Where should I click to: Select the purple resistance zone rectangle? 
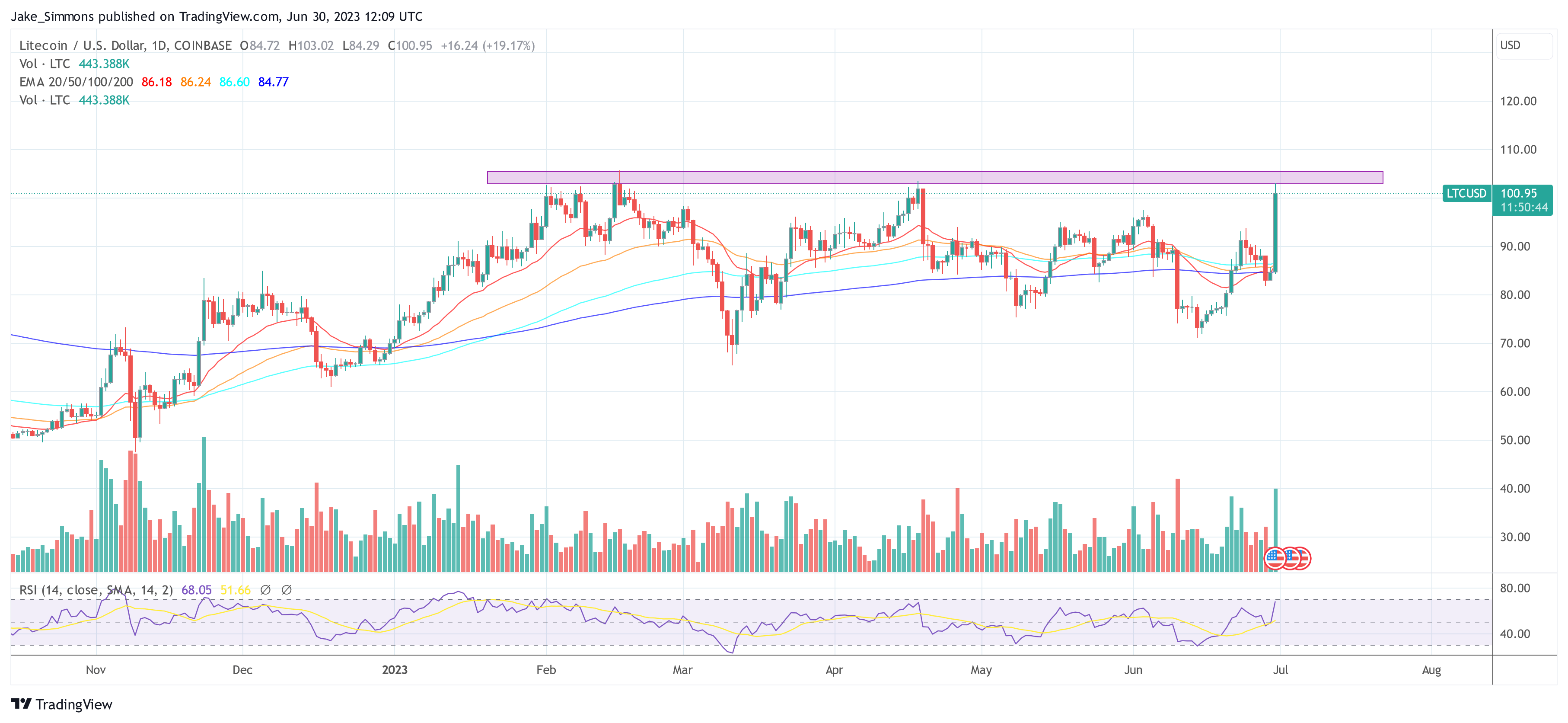935,178
